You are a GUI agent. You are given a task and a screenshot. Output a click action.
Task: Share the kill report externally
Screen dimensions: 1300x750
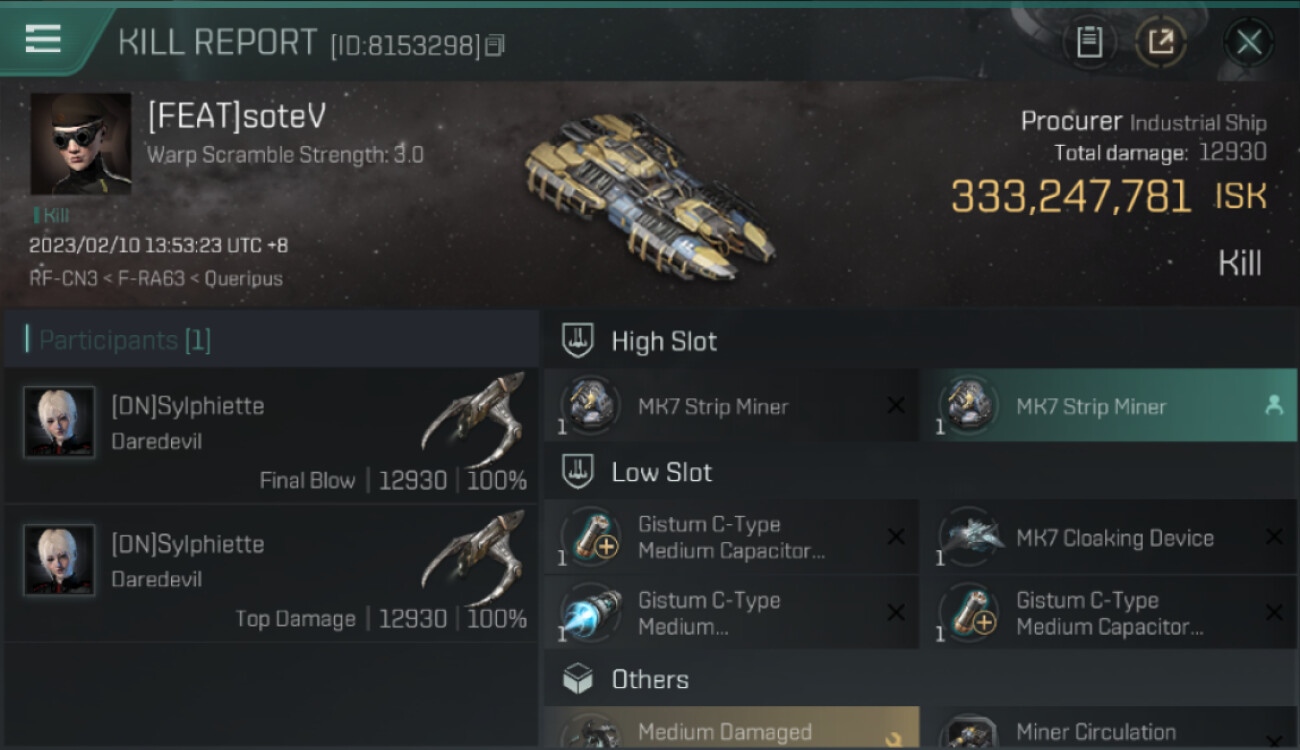tap(1161, 42)
